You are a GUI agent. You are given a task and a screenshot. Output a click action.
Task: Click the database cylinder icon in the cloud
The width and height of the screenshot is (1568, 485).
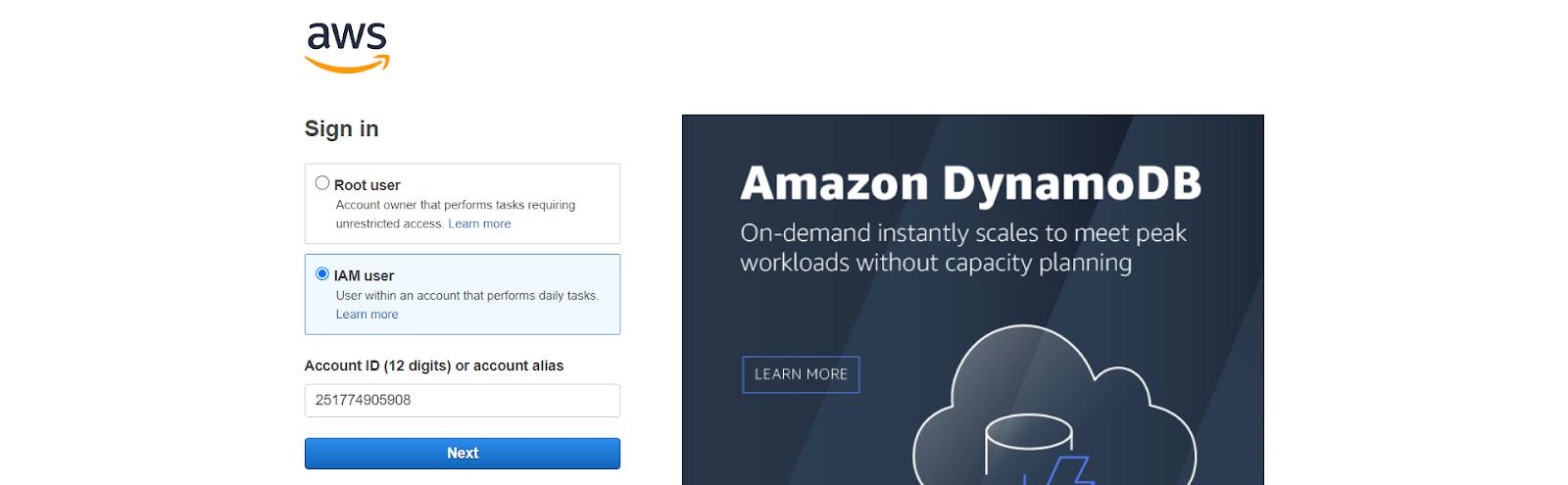(x=1029, y=449)
